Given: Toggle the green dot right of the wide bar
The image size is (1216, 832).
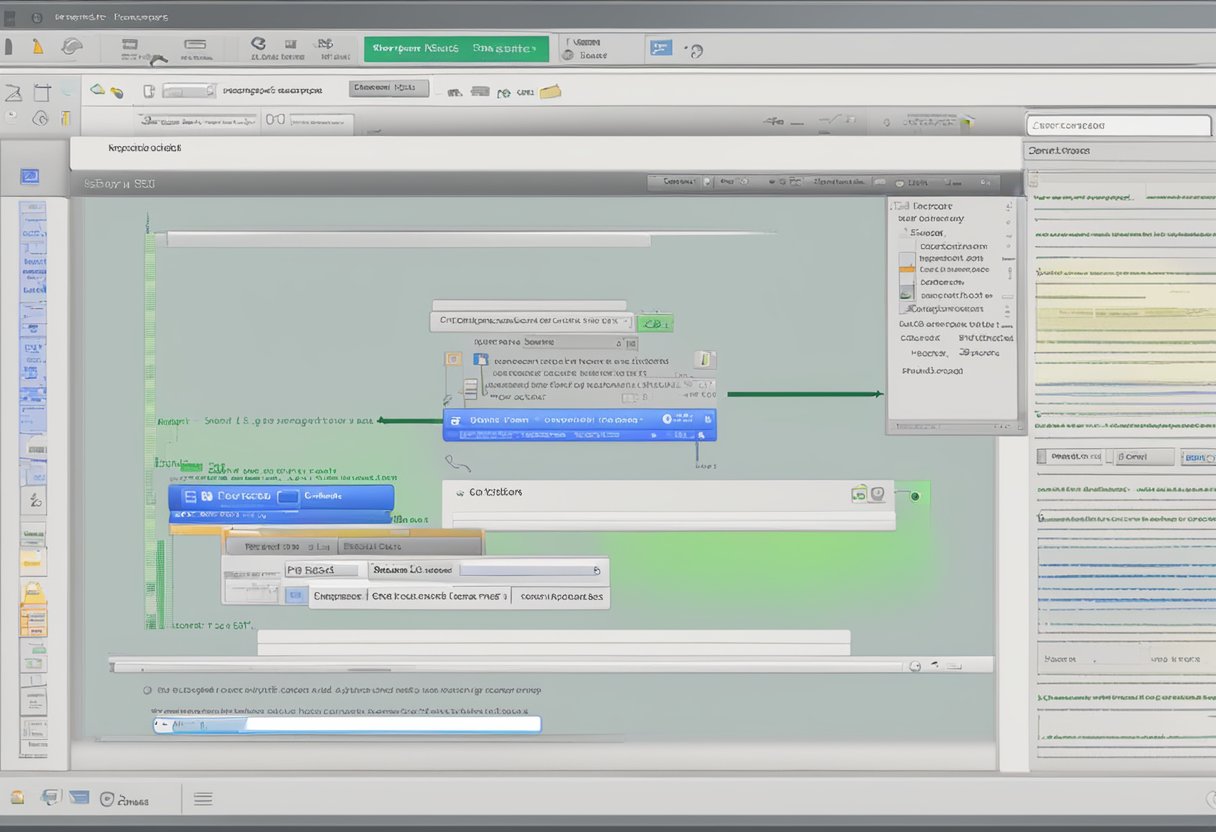Looking at the screenshot, I should click(x=914, y=495).
